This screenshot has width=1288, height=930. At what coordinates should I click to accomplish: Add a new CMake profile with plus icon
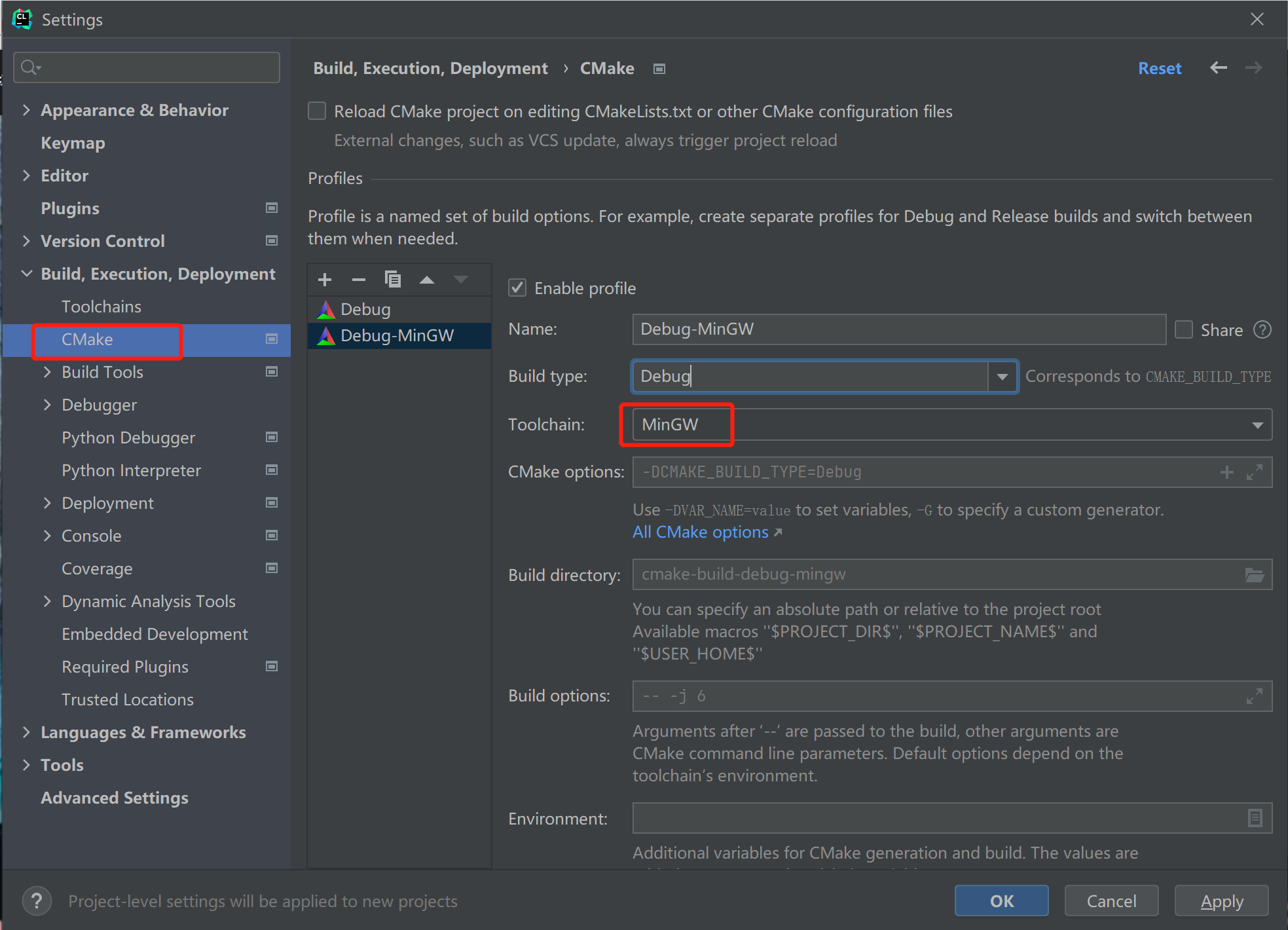tap(325, 280)
